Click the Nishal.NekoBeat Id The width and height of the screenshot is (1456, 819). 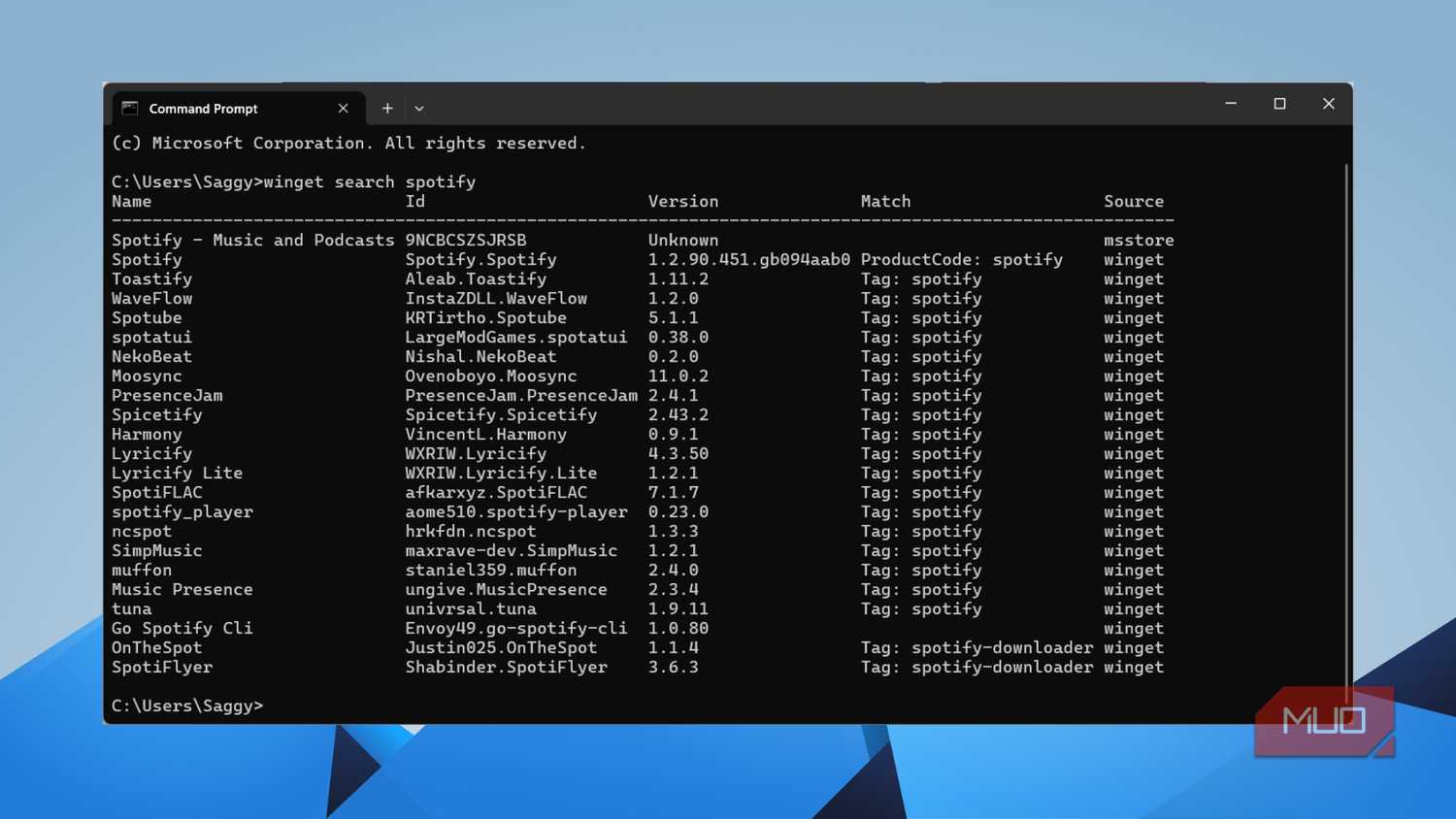481,356
